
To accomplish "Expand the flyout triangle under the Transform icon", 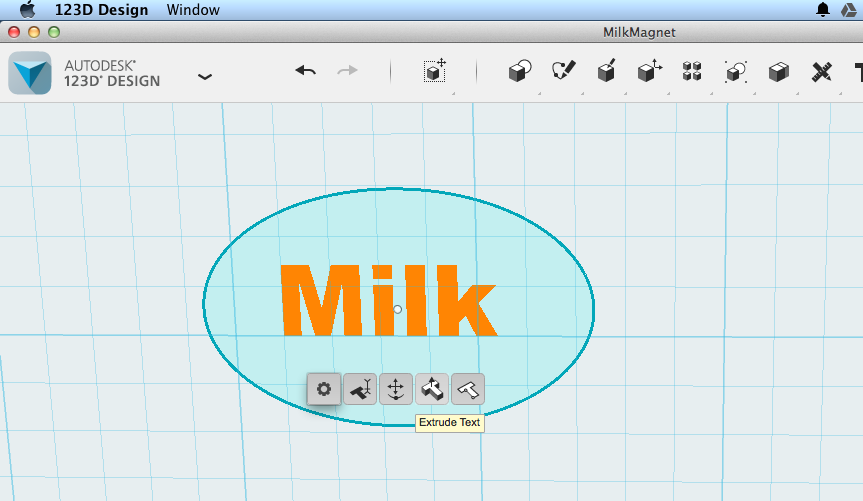I will [454, 94].
